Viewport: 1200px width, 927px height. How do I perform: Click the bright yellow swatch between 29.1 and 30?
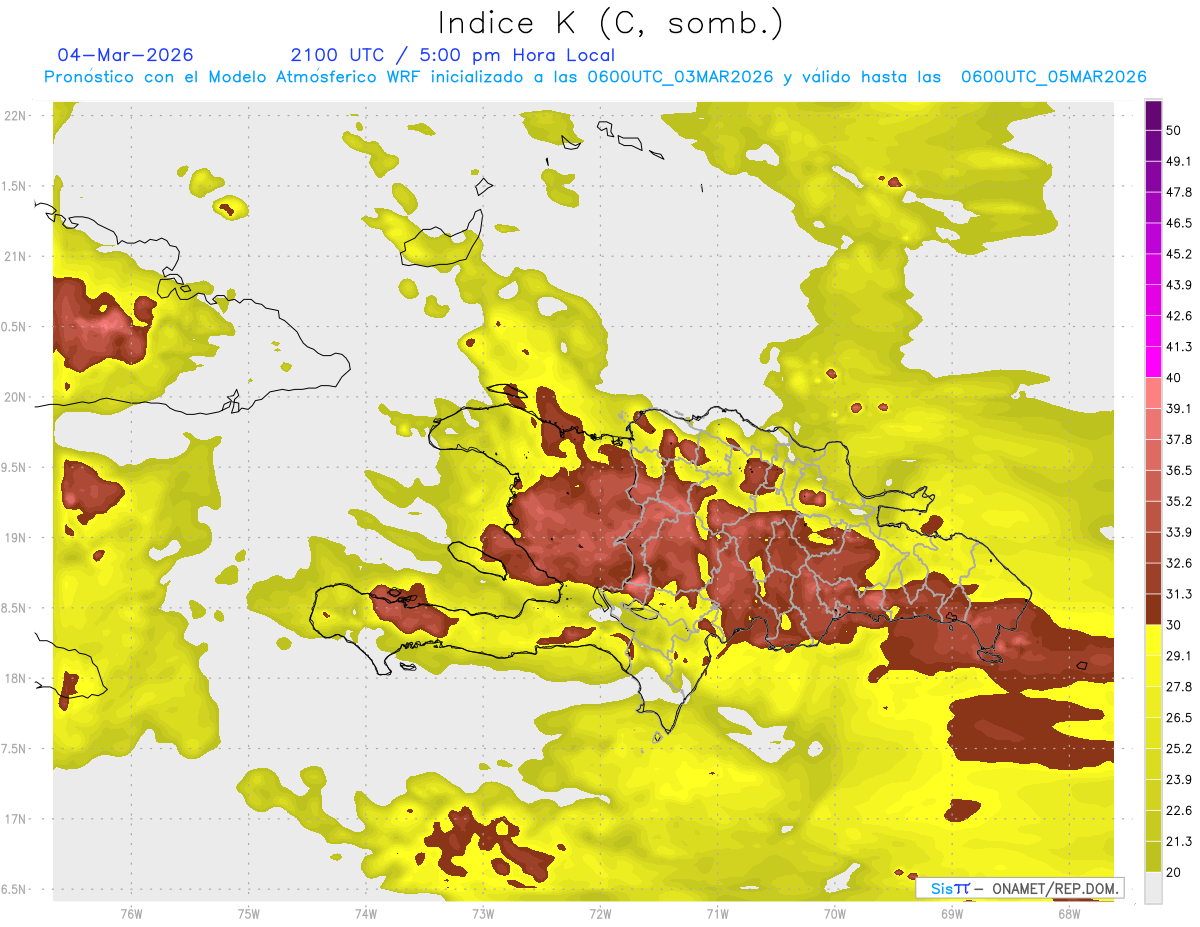pos(1153,641)
